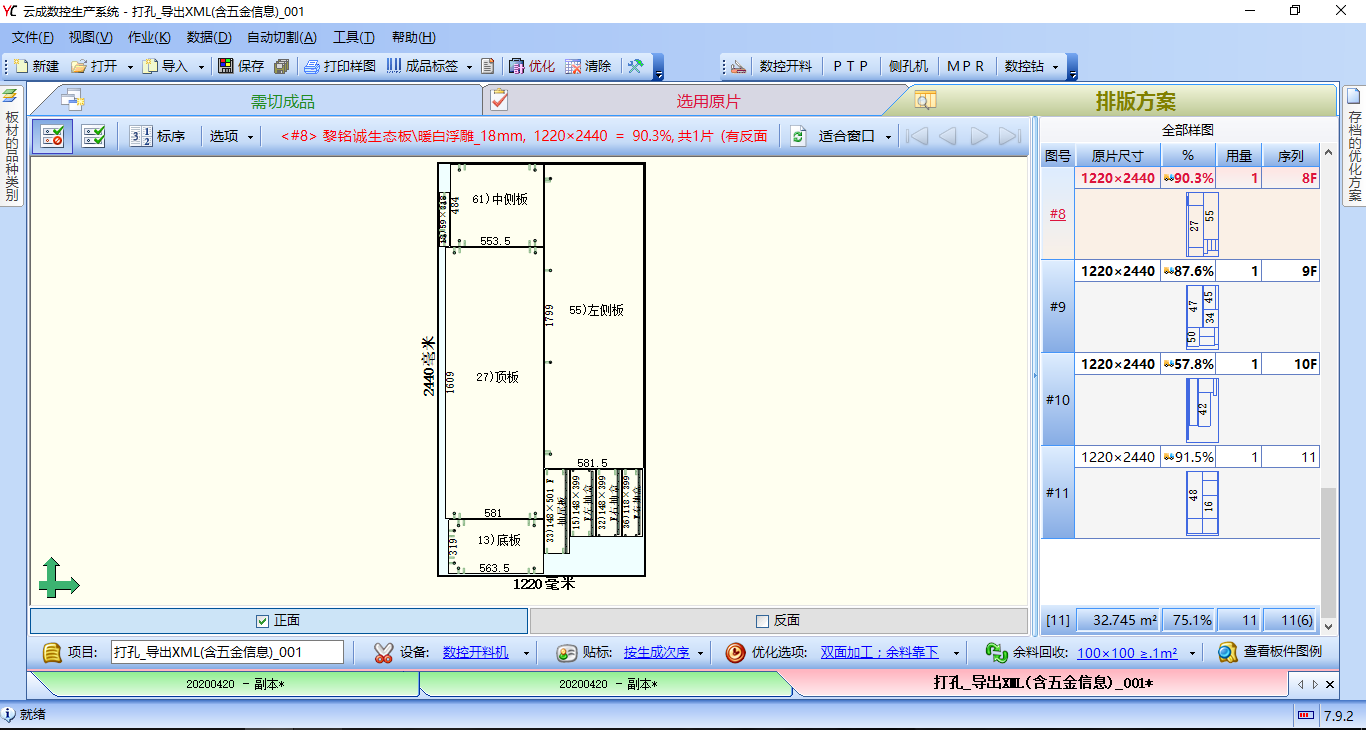Open the 文件(F) menu
1366x730 pixels.
33,37
